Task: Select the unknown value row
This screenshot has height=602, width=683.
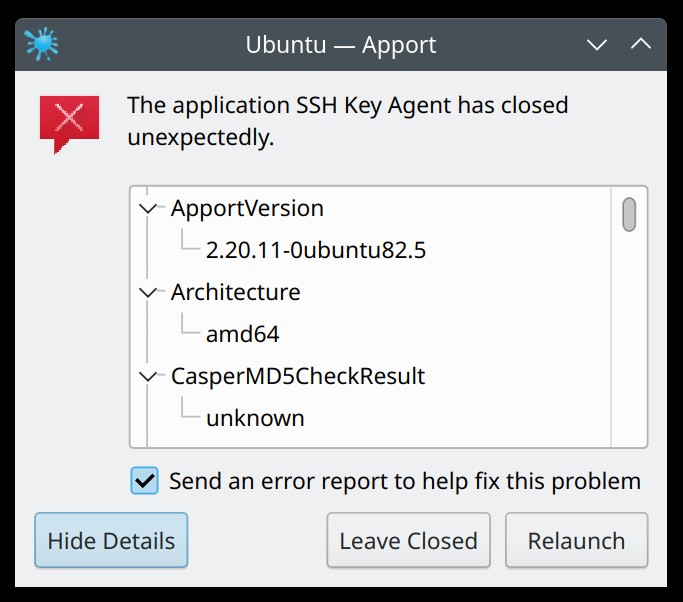Action: [255, 418]
